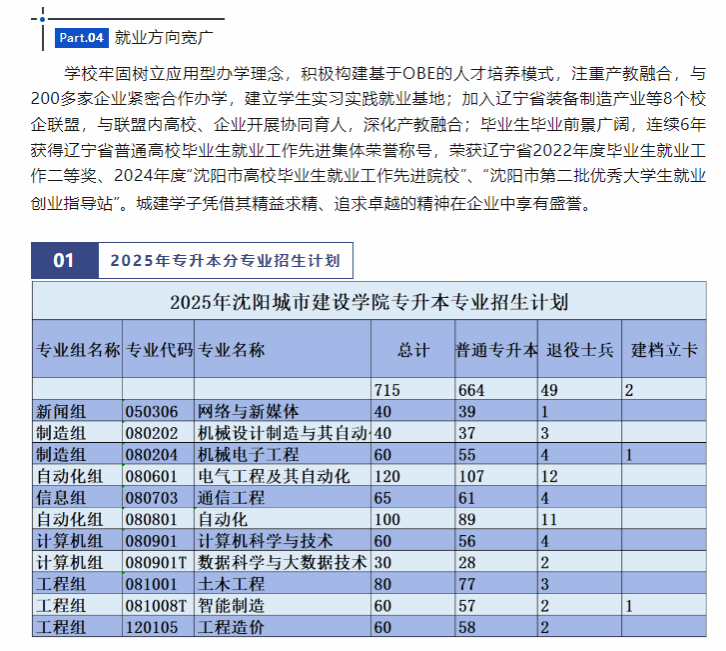
Task: Click the 专业名称 column header
Action: [x=231, y=350]
